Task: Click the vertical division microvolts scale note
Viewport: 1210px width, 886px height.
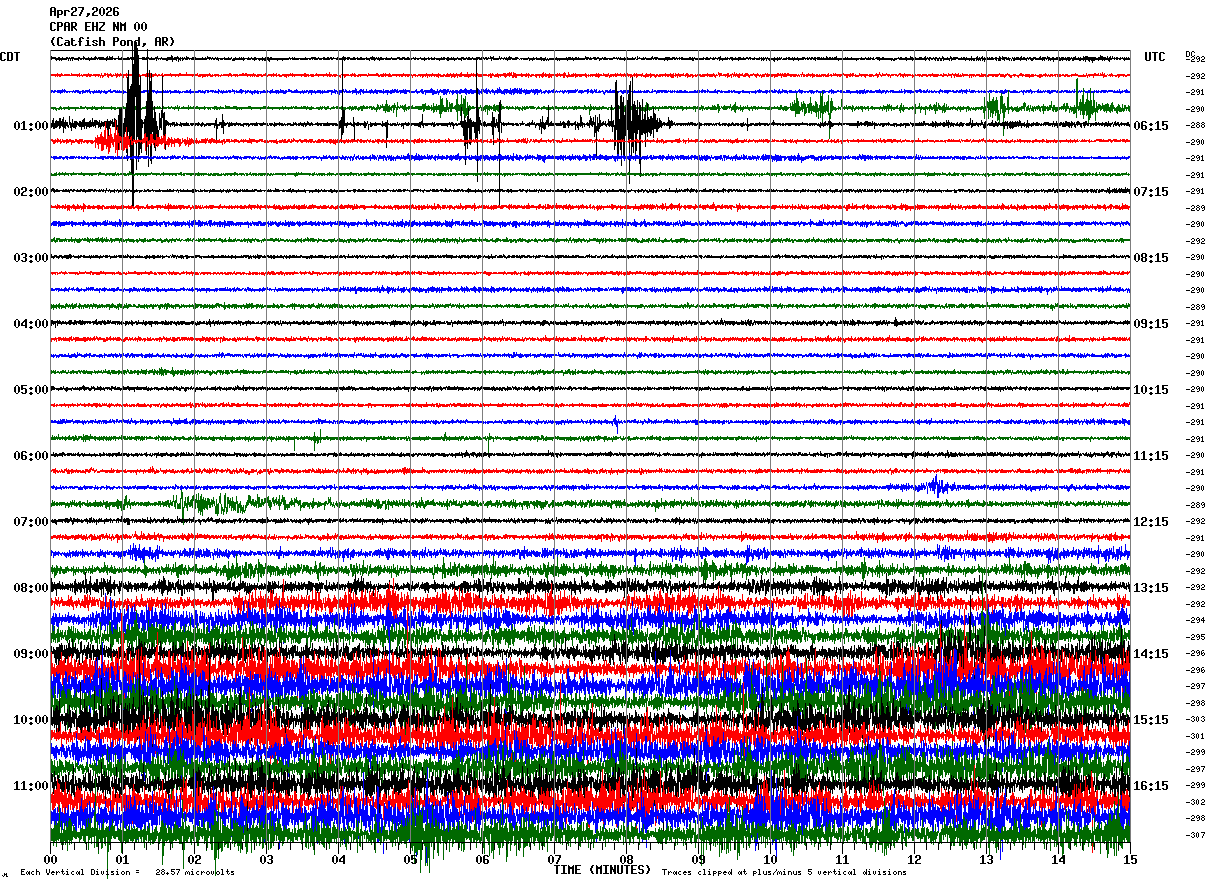Action: pos(128,873)
